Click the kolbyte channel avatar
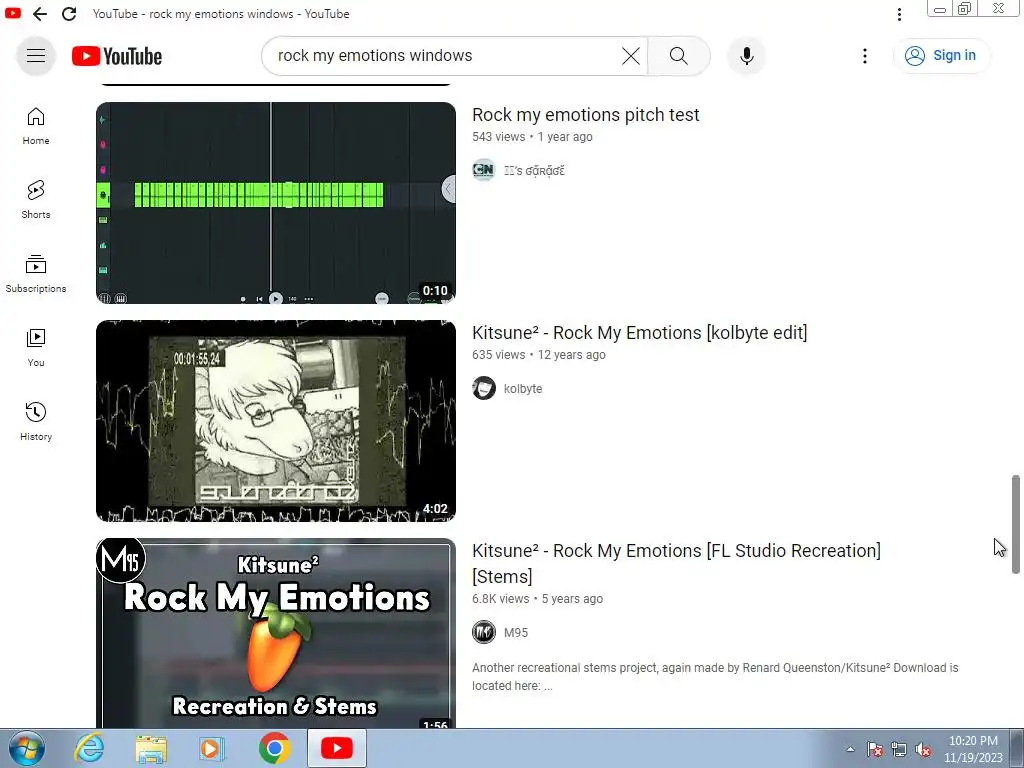 pyautogui.click(x=484, y=389)
